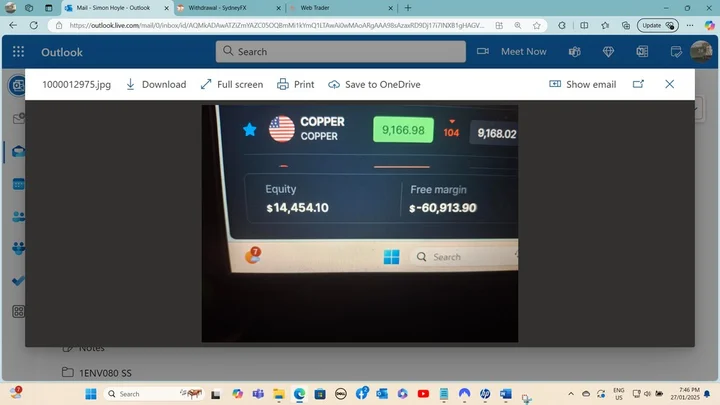Show hidden icons in system tray

pyautogui.click(x=571, y=394)
